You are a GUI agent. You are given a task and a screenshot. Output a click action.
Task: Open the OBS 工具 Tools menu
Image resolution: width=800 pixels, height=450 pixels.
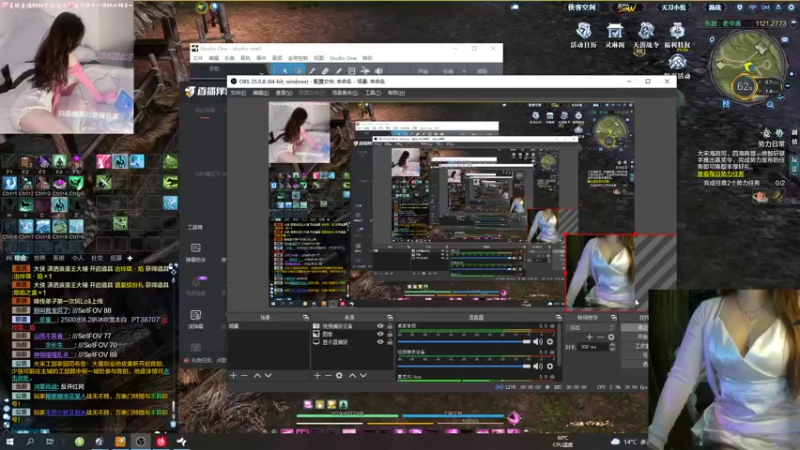click(x=373, y=93)
